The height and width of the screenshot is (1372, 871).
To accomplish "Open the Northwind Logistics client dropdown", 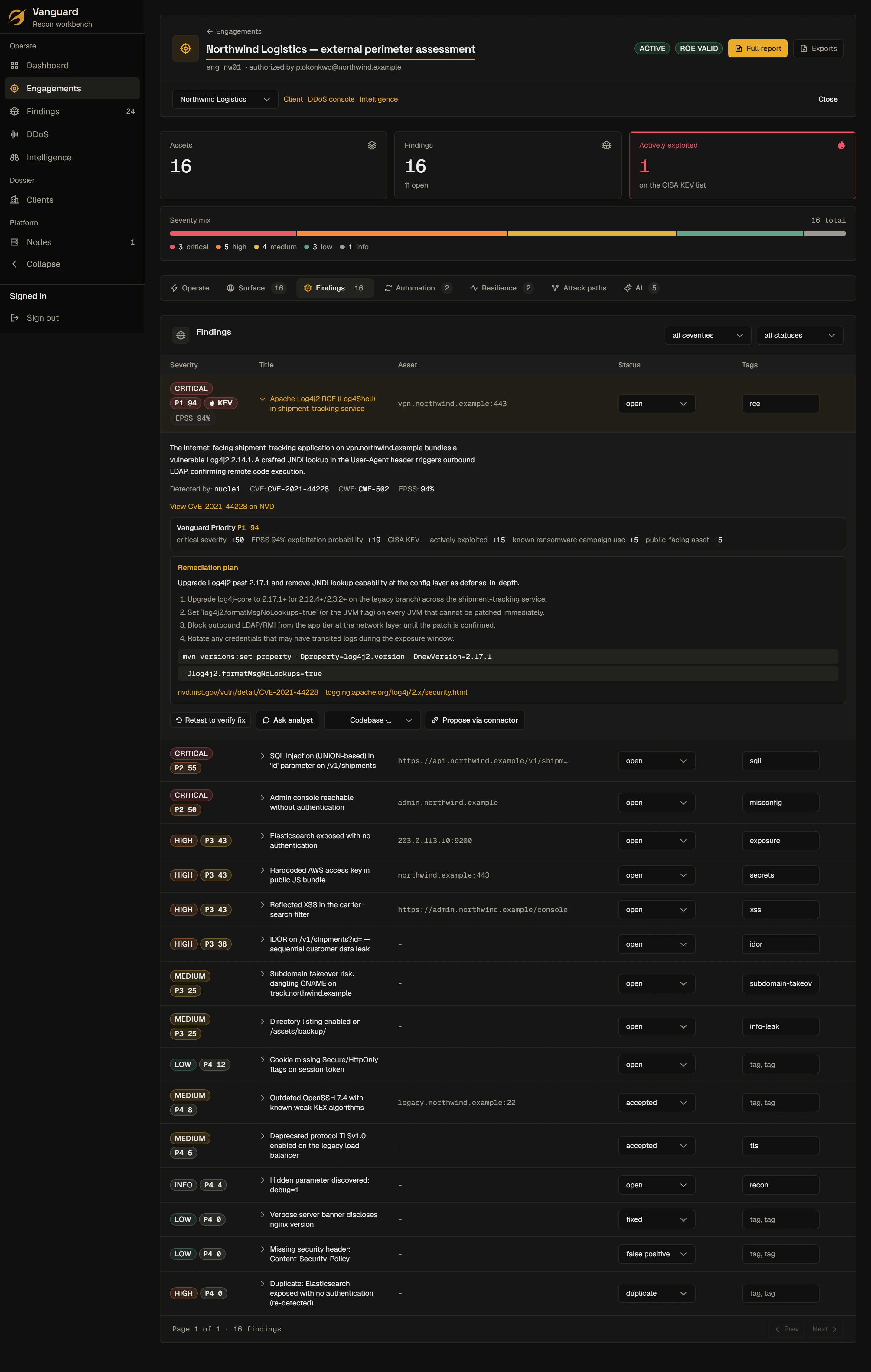I will 225,99.
